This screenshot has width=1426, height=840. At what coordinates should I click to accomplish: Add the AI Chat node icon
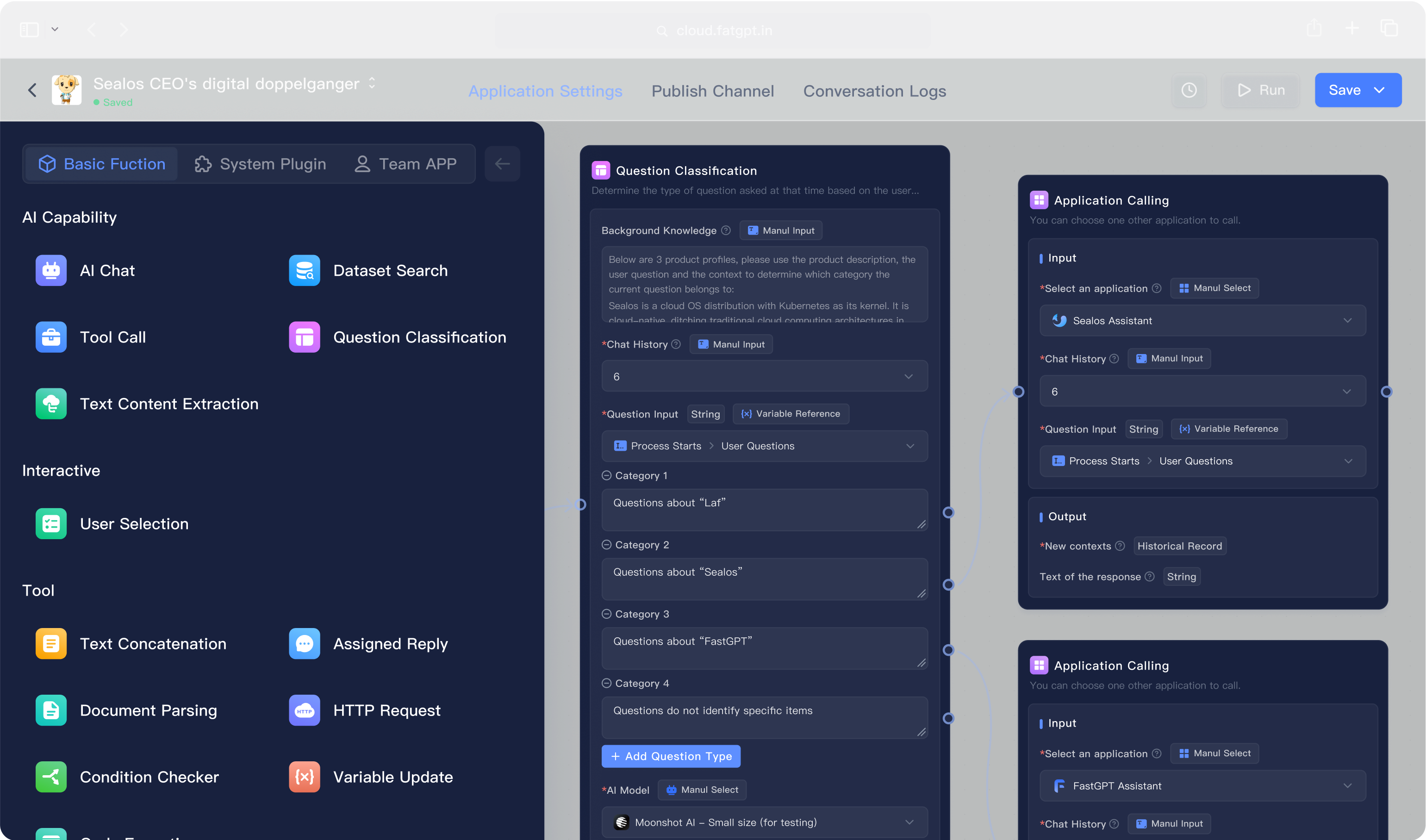click(x=51, y=271)
